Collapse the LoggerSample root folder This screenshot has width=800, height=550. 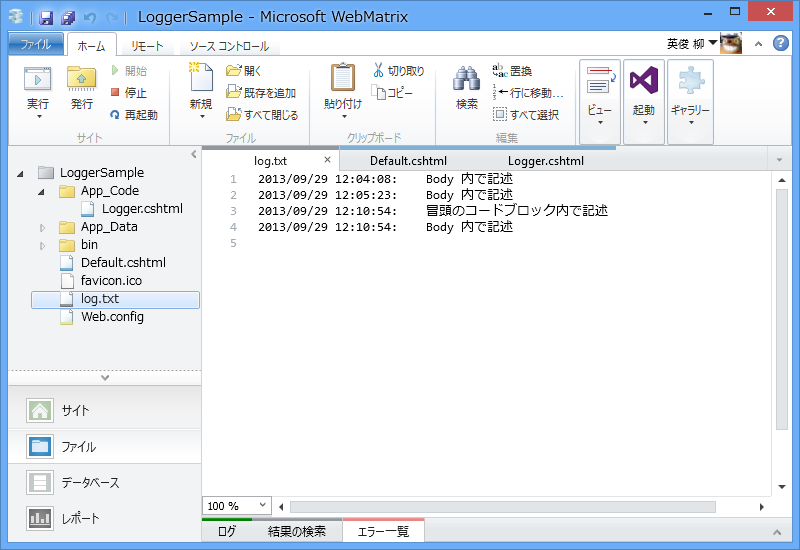tap(20, 174)
